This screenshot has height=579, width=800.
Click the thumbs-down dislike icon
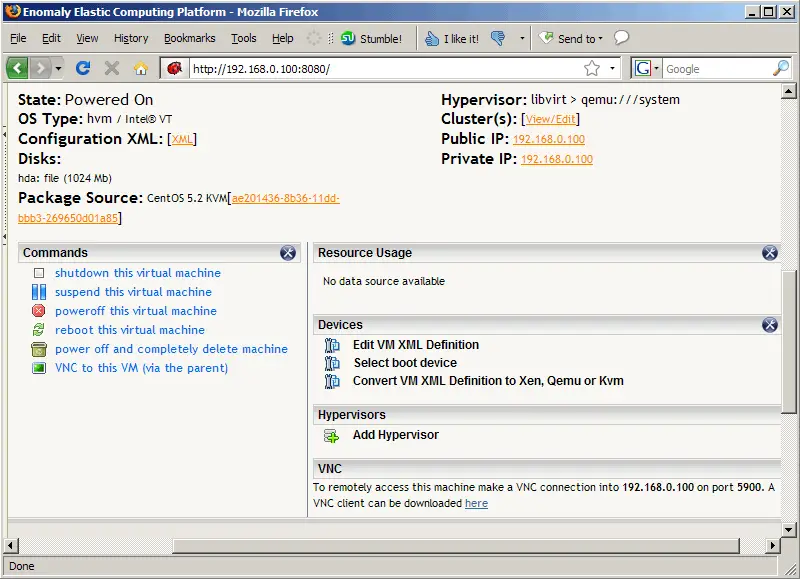(x=497, y=38)
